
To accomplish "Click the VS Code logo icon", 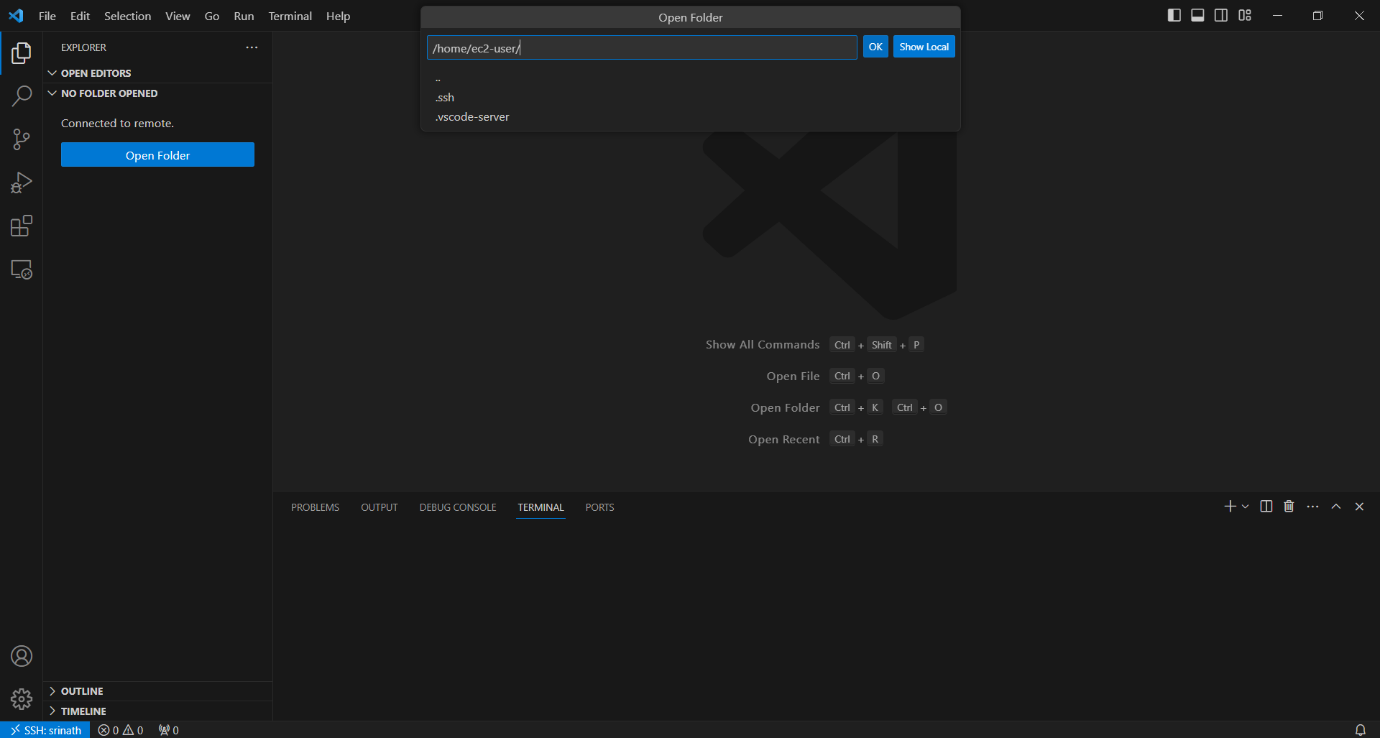I will [x=16, y=16].
